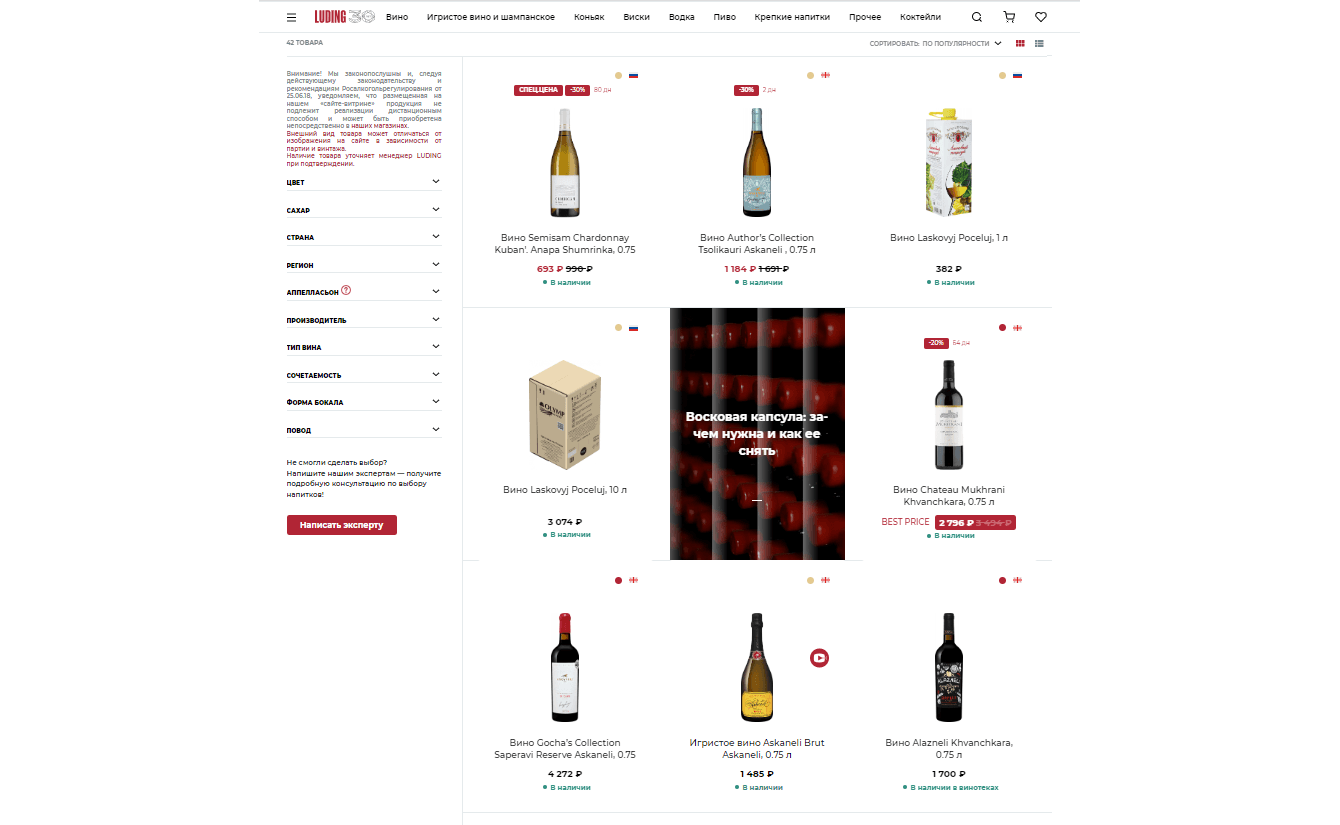Switch to list view icon

tap(1039, 43)
